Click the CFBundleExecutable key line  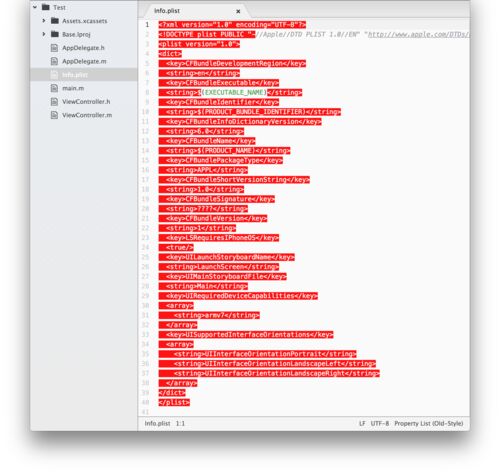click(219, 83)
